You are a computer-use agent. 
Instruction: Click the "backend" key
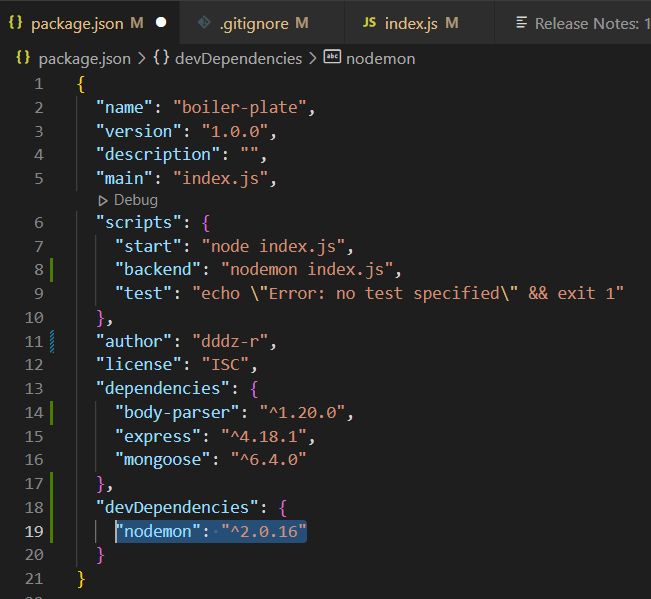pyautogui.click(x=158, y=270)
